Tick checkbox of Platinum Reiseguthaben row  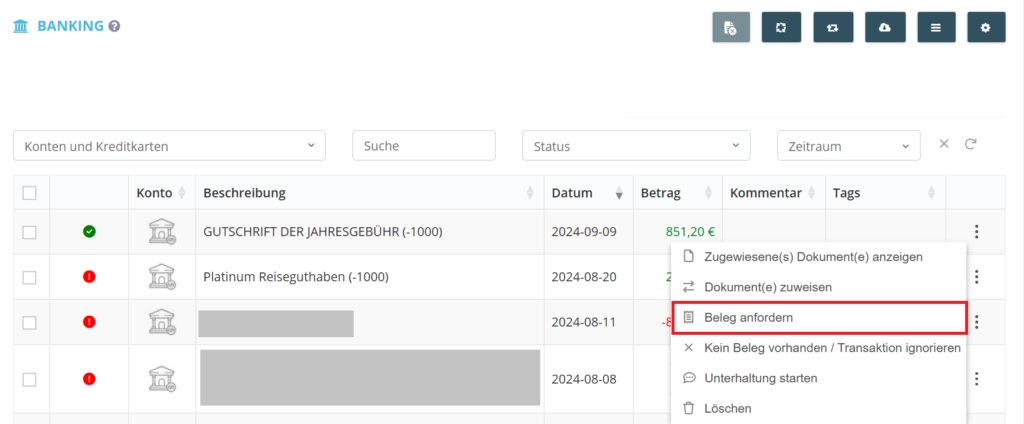coord(29,278)
